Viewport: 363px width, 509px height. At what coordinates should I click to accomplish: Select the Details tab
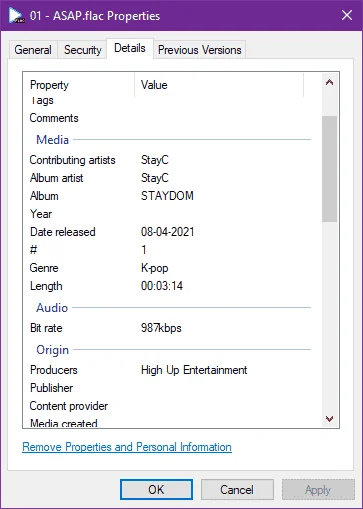click(130, 48)
